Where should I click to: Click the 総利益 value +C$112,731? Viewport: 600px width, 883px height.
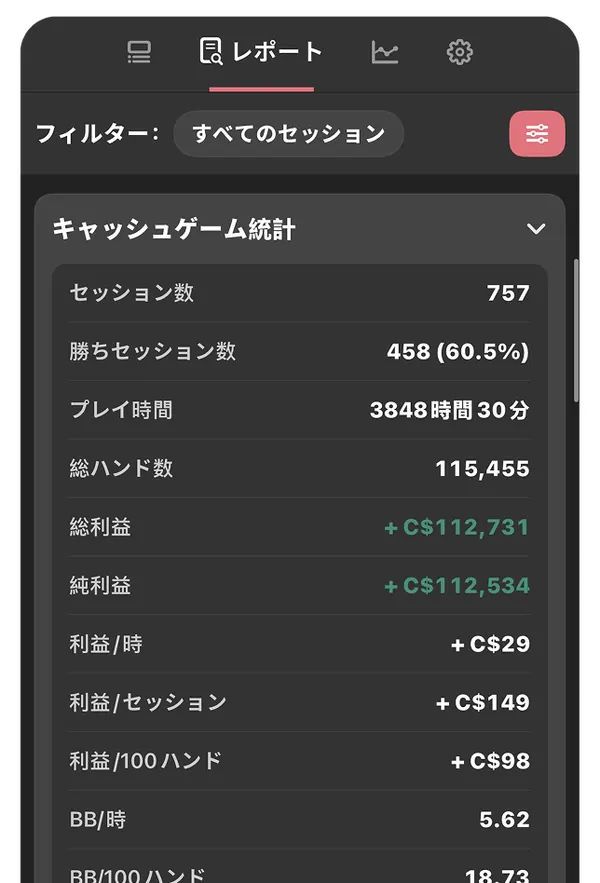tap(456, 527)
